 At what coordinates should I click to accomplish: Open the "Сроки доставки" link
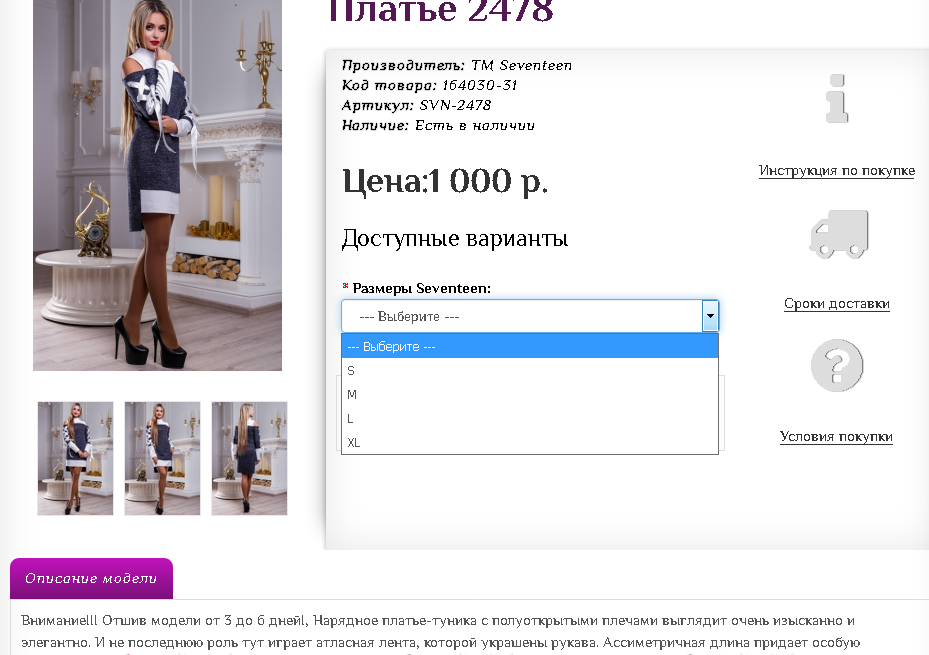[836, 303]
